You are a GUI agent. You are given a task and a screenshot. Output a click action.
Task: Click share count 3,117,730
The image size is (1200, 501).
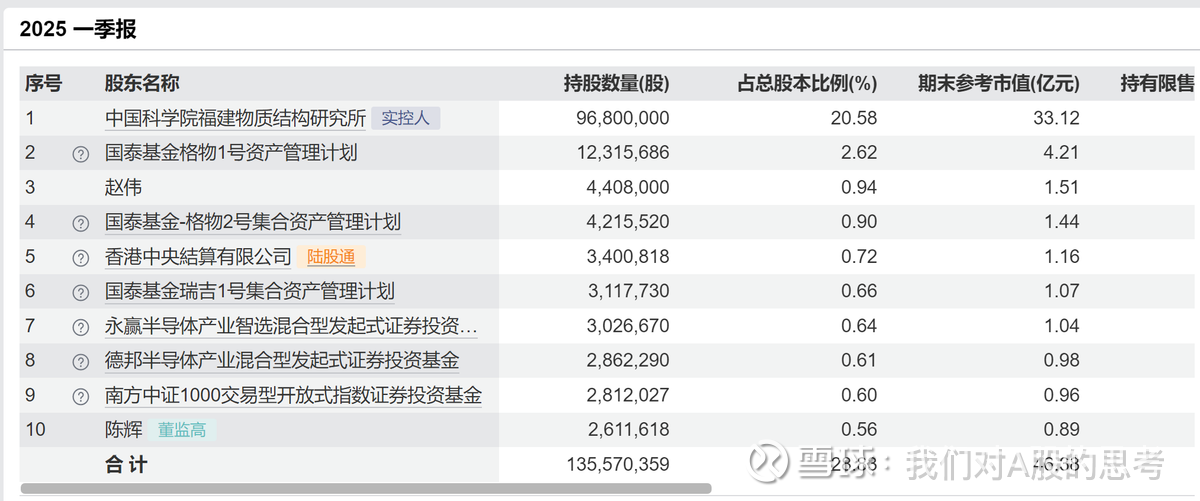627,292
